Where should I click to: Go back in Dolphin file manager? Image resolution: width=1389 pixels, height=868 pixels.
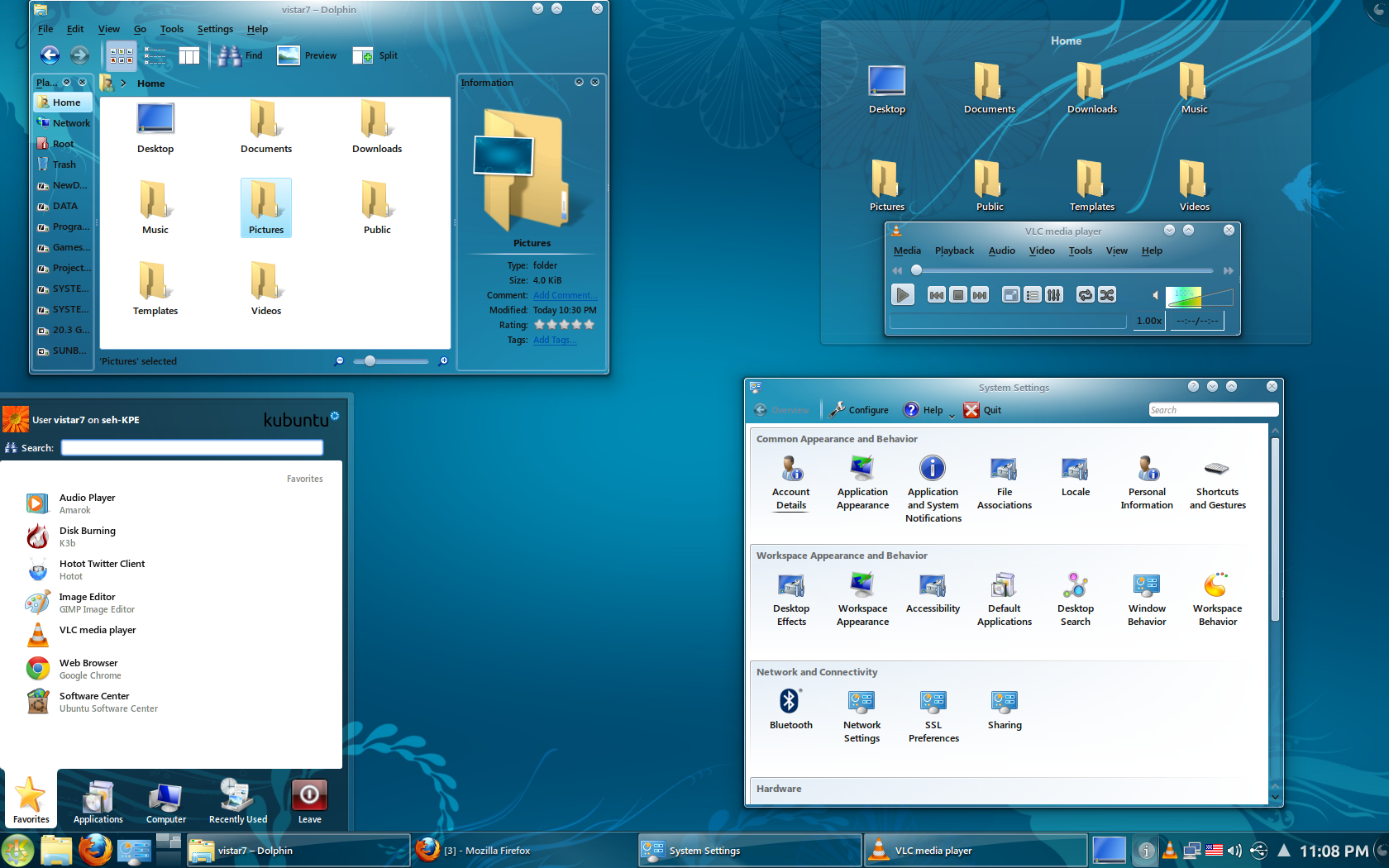[50, 55]
